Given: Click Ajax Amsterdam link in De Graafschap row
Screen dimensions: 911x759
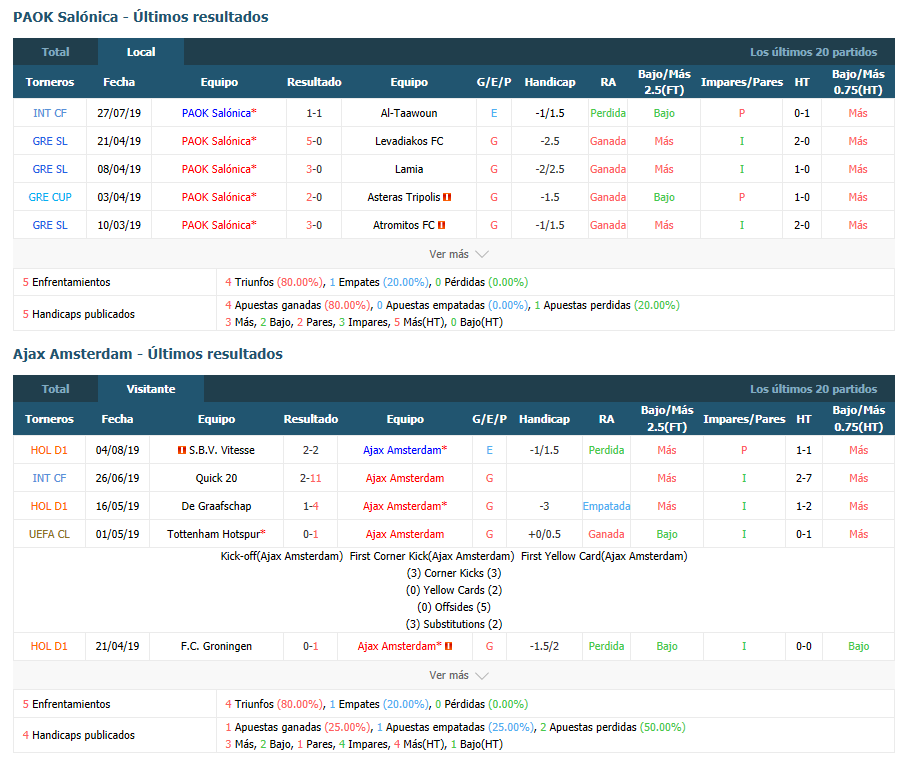Looking at the screenshot, I should pos(405,506).
